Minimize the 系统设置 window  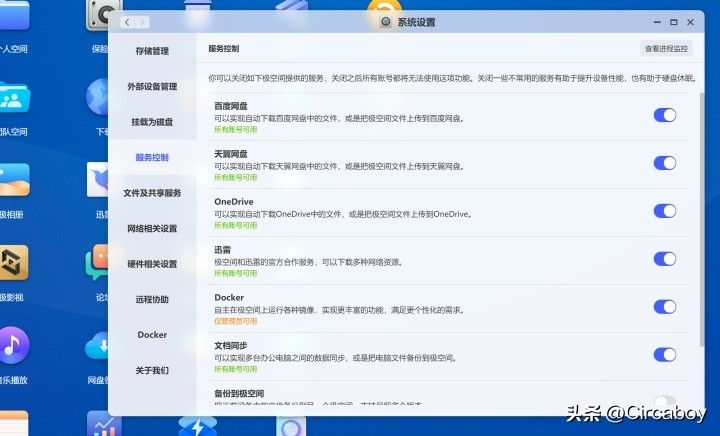(x=657, y=22)
